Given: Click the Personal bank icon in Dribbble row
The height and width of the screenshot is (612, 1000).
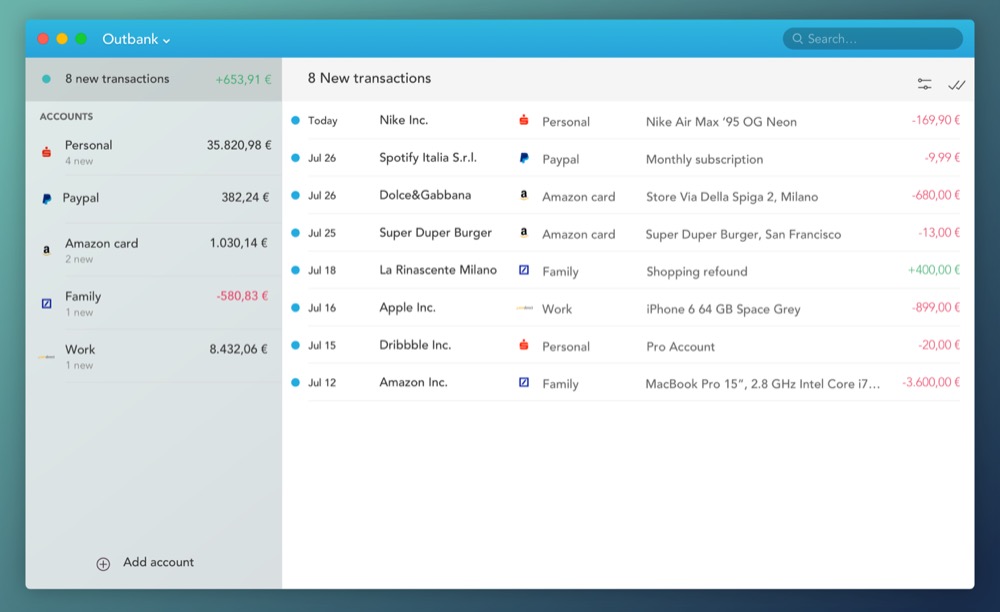Looking at the screenshot, I should [524, 345].
